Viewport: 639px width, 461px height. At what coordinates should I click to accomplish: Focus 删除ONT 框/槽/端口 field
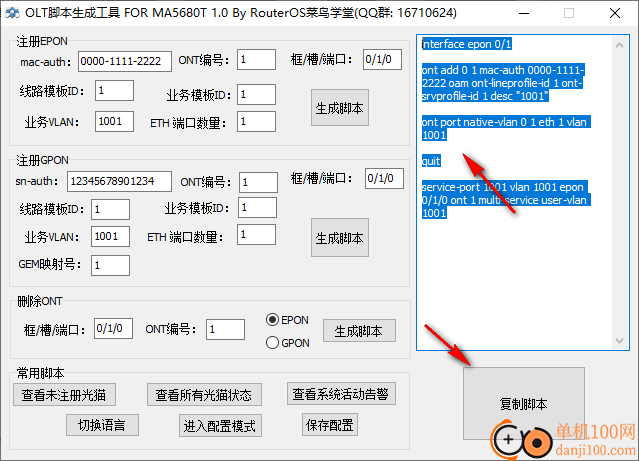coord(113,329)
